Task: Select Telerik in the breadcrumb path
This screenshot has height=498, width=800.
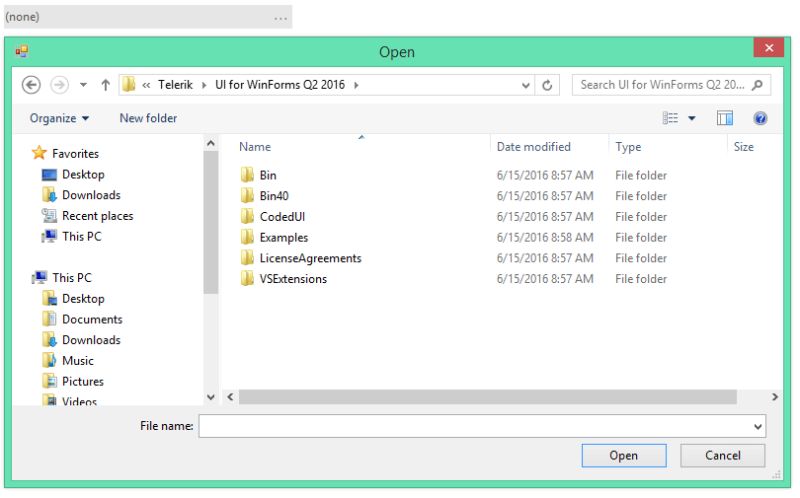Action: coord(175,85)
